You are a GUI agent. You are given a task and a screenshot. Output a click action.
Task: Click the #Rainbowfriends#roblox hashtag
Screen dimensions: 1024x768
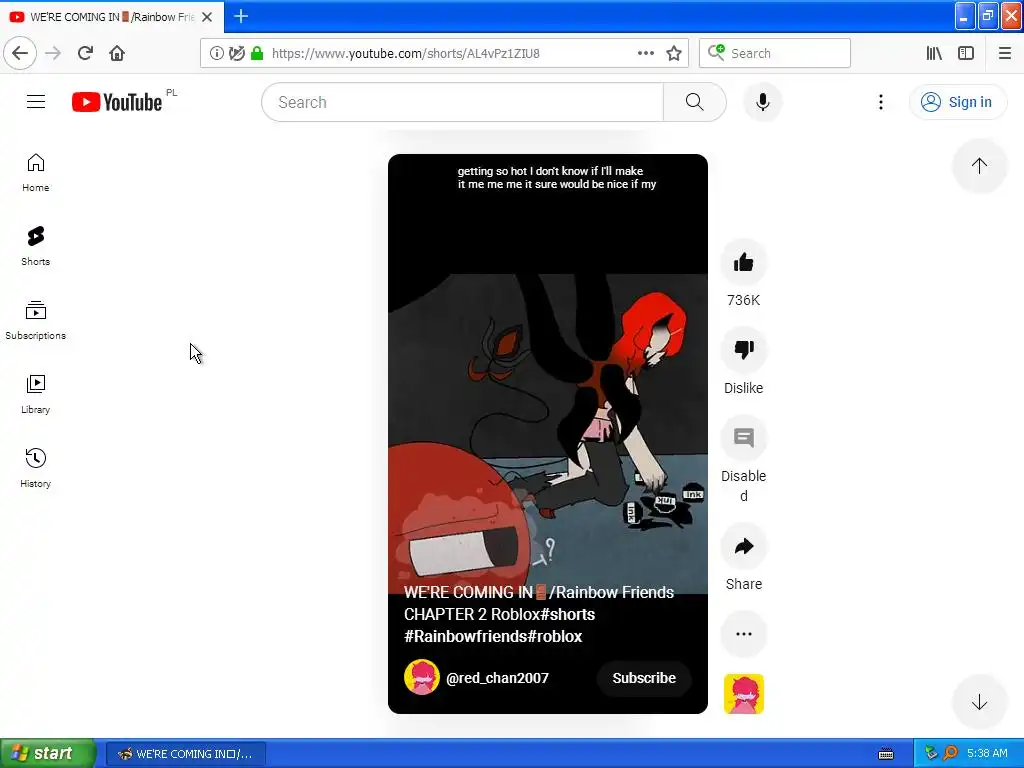click(x=493, y=636)
